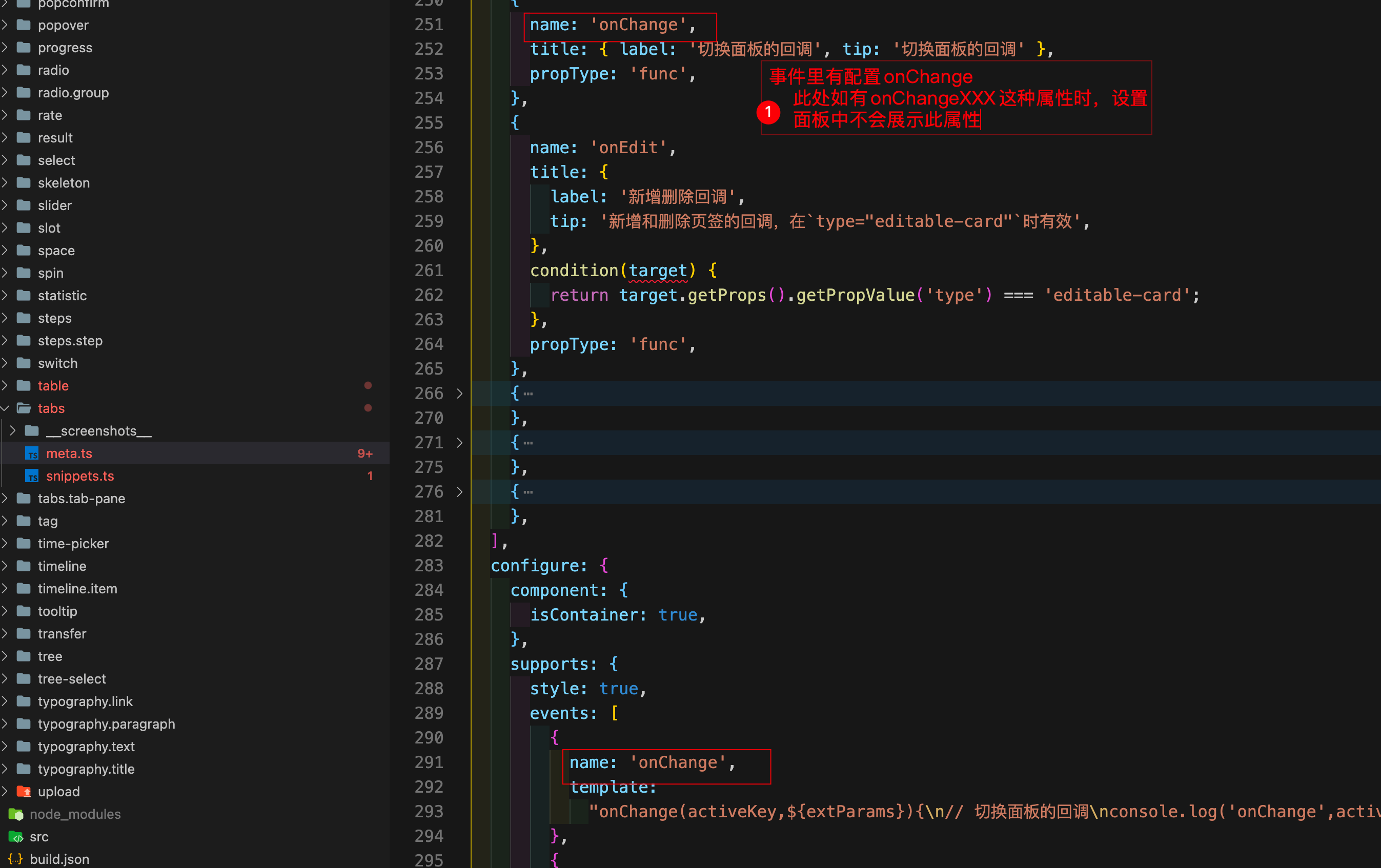Click the src folder icon
1381x868 pixels.
tap(16, 836)
